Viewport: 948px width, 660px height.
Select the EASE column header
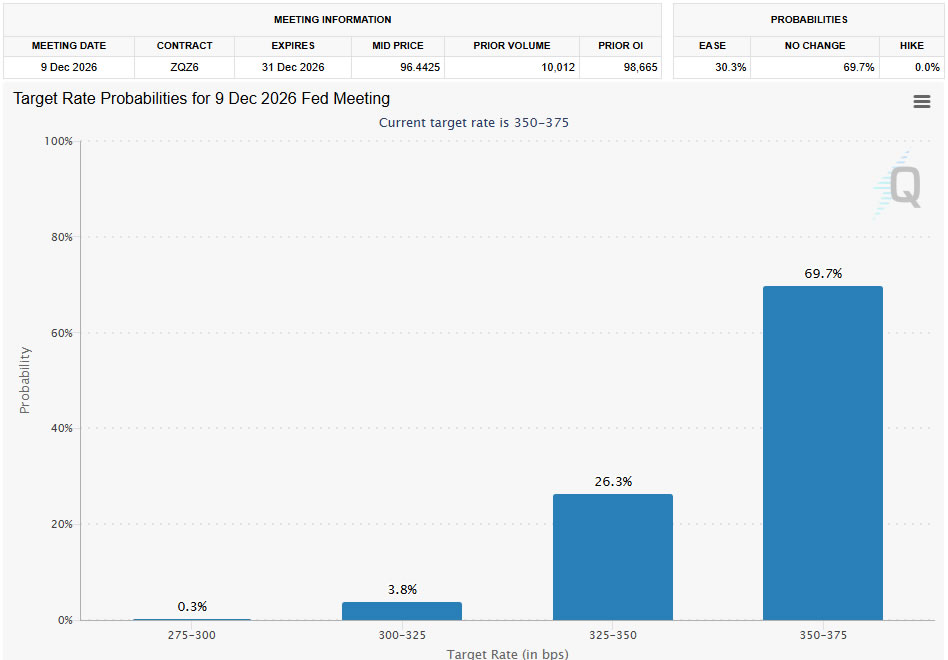(712, 46)
